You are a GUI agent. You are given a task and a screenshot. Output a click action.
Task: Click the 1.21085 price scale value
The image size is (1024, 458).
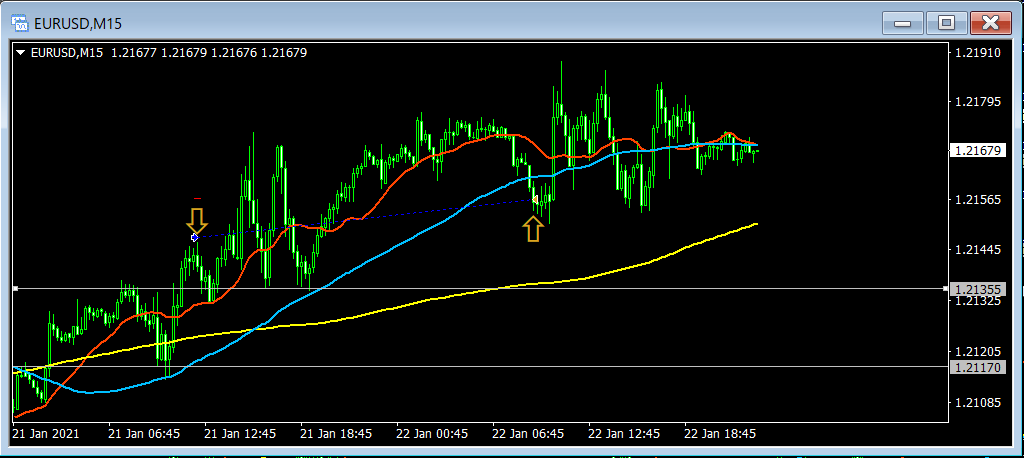pyautogui.click(x=978, y=402)
